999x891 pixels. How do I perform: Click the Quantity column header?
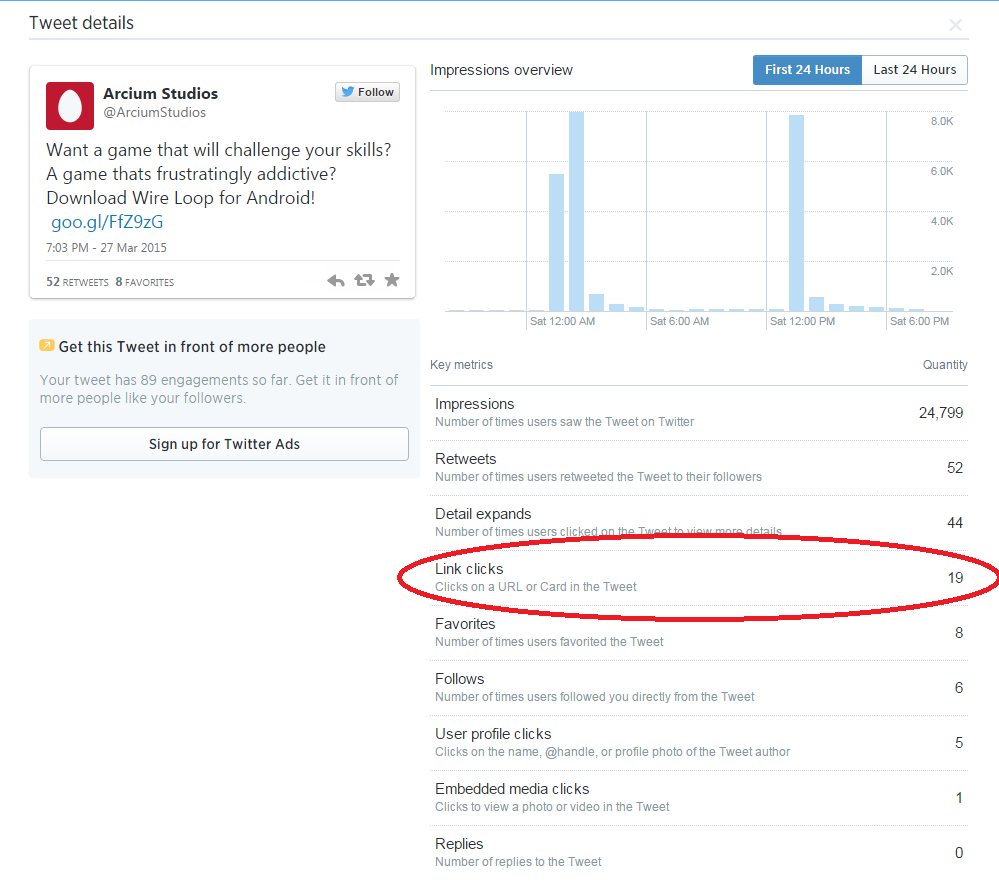pos(945,365)
